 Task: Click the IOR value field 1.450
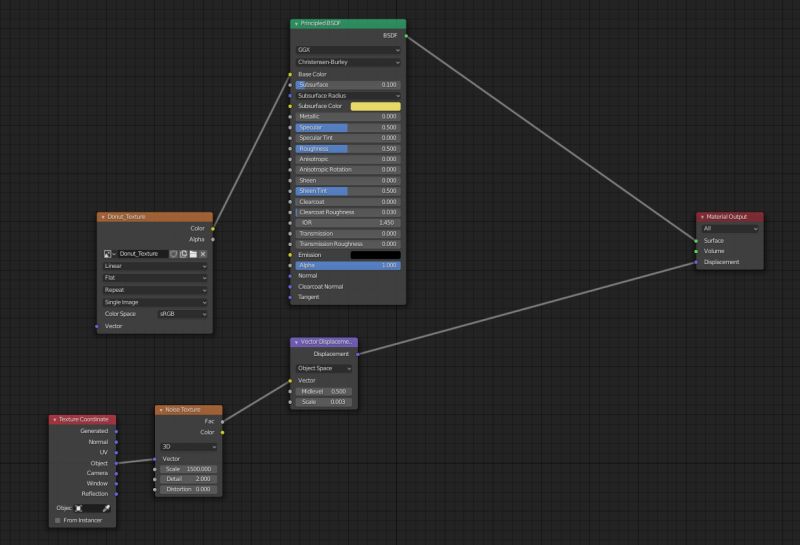[x=348, y=223]
